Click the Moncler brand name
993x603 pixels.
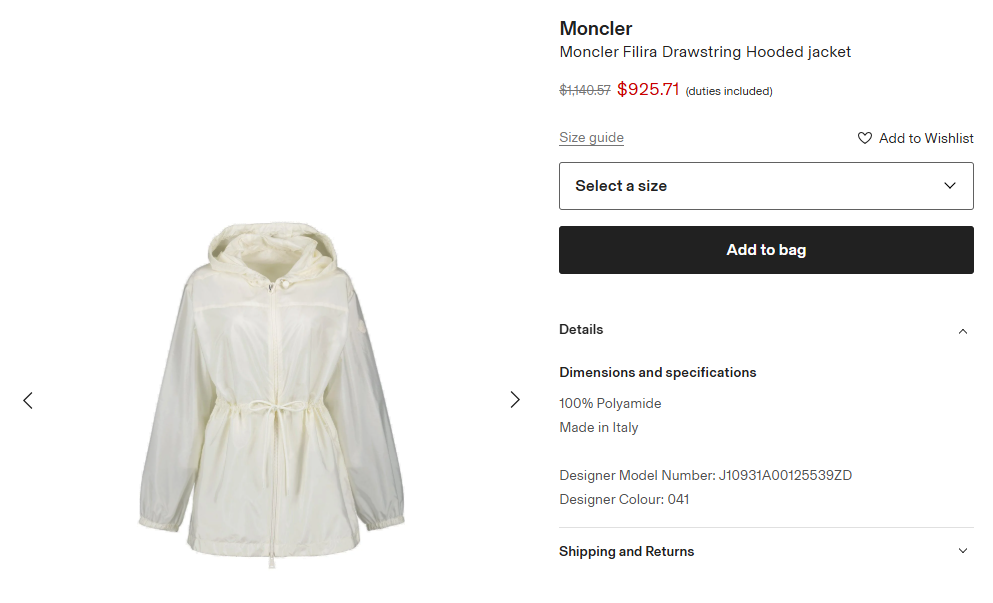coord(595,28)
